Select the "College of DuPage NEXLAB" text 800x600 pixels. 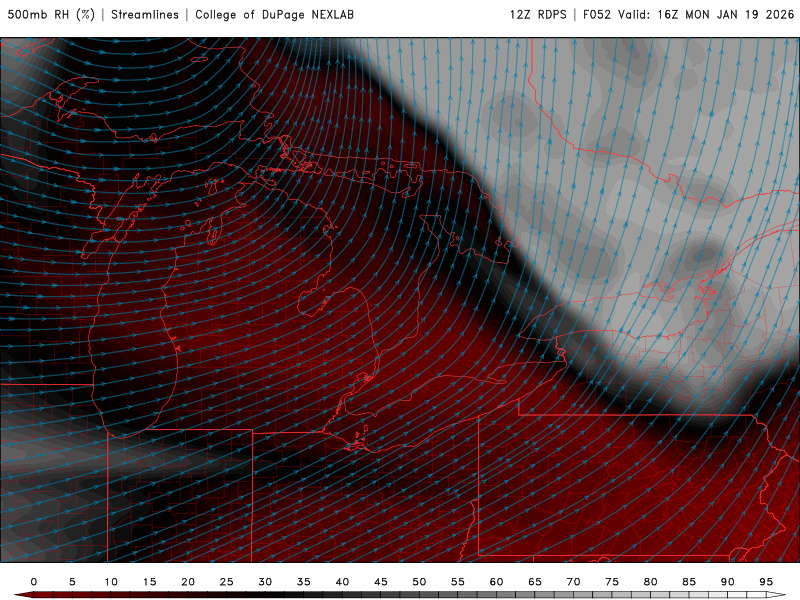click(274, 15)
